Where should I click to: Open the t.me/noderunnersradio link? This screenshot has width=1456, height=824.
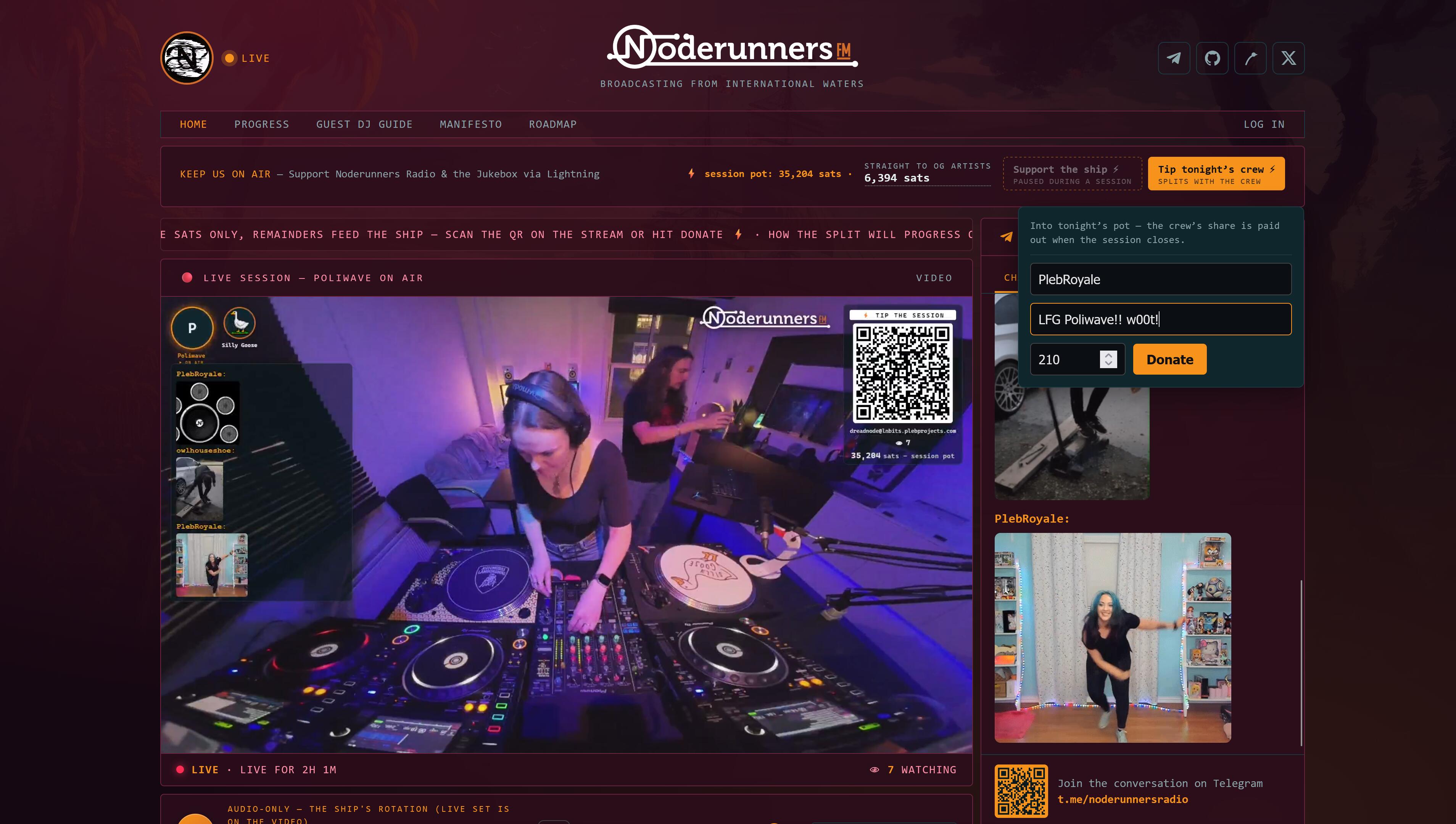[x=1123, y=799]
